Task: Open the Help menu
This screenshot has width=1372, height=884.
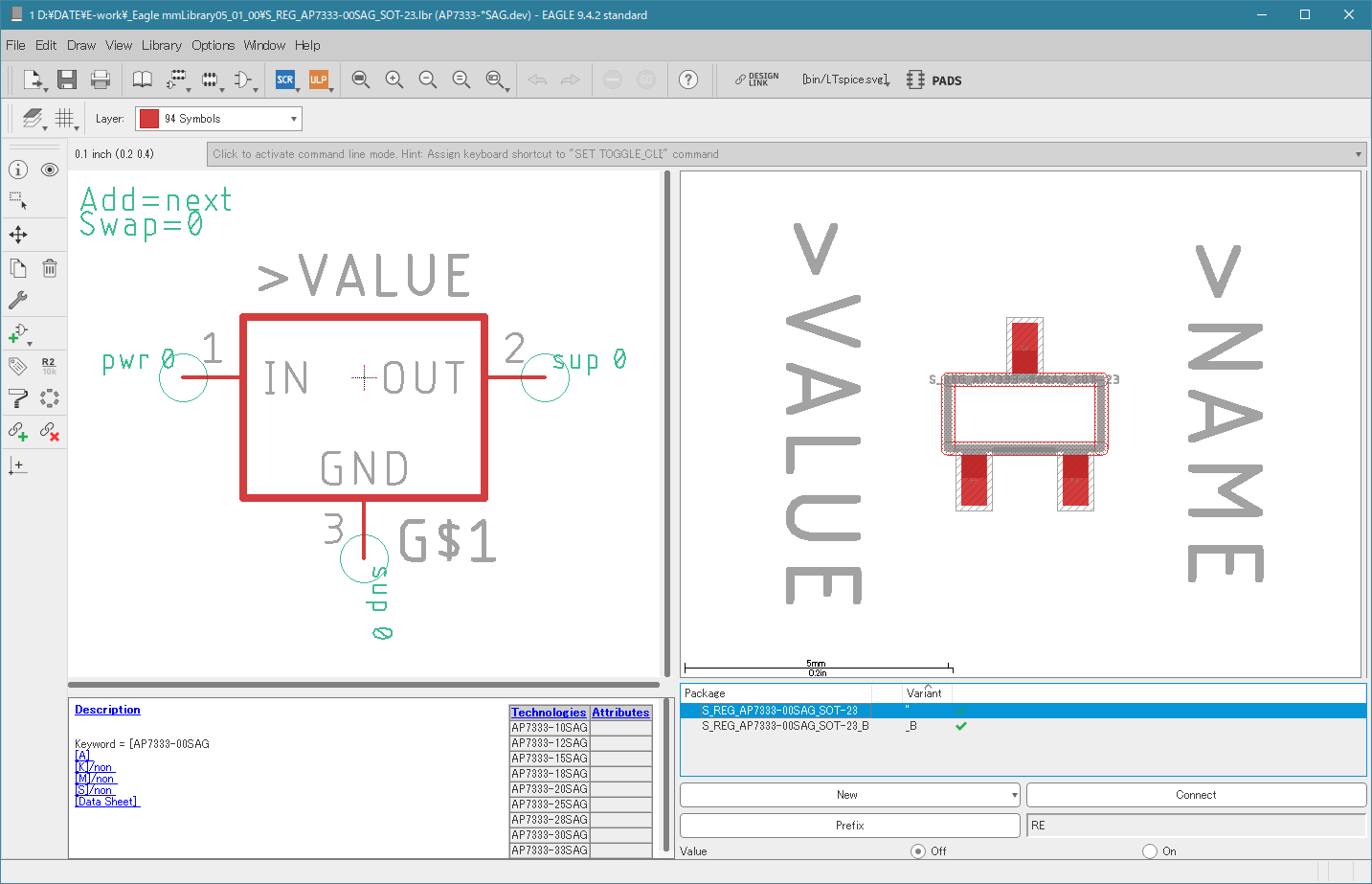Action: (307, 45)
